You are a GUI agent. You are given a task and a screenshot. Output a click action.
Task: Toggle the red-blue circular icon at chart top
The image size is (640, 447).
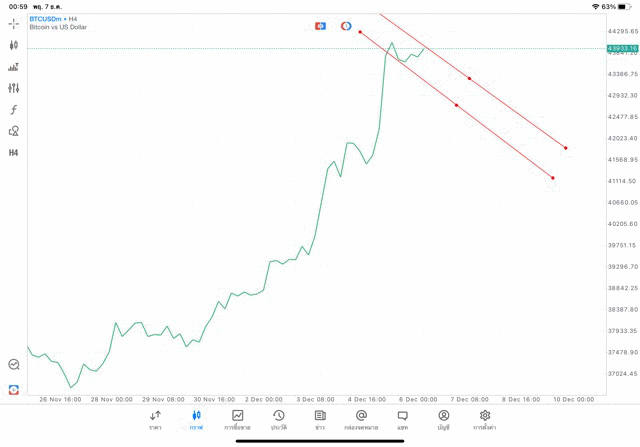click(346, 25)
